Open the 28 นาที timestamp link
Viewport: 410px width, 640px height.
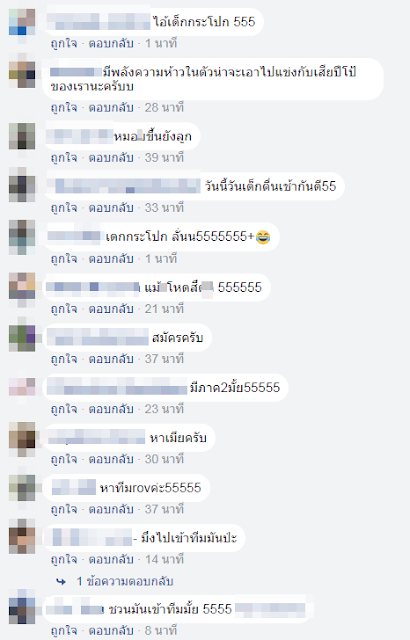pyautogui.click(x=164, y=108)
